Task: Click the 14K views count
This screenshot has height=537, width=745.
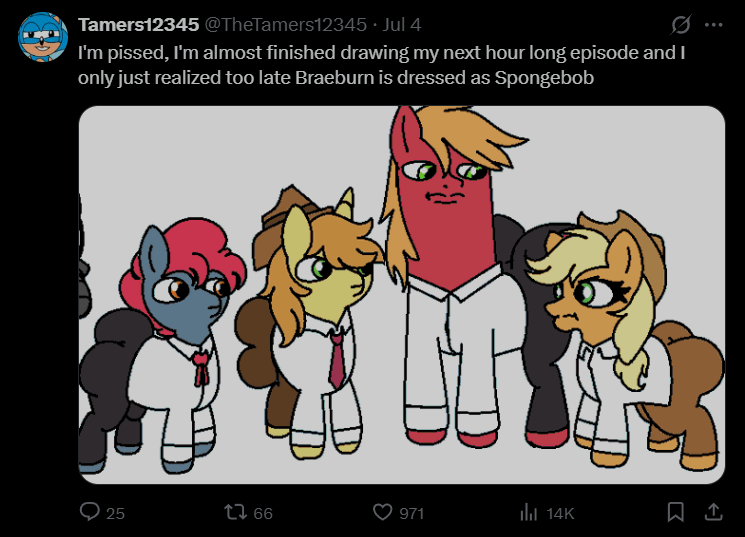Action: (561, 513)
